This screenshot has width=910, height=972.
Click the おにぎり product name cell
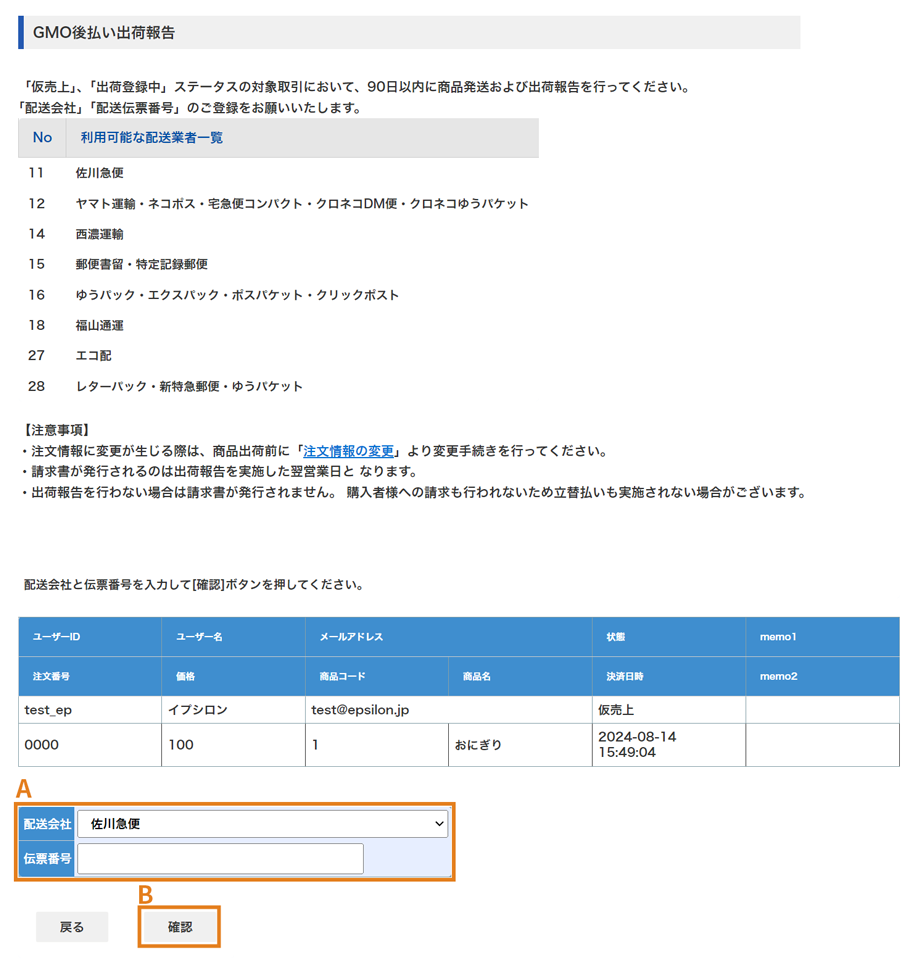tap(520, 744)
